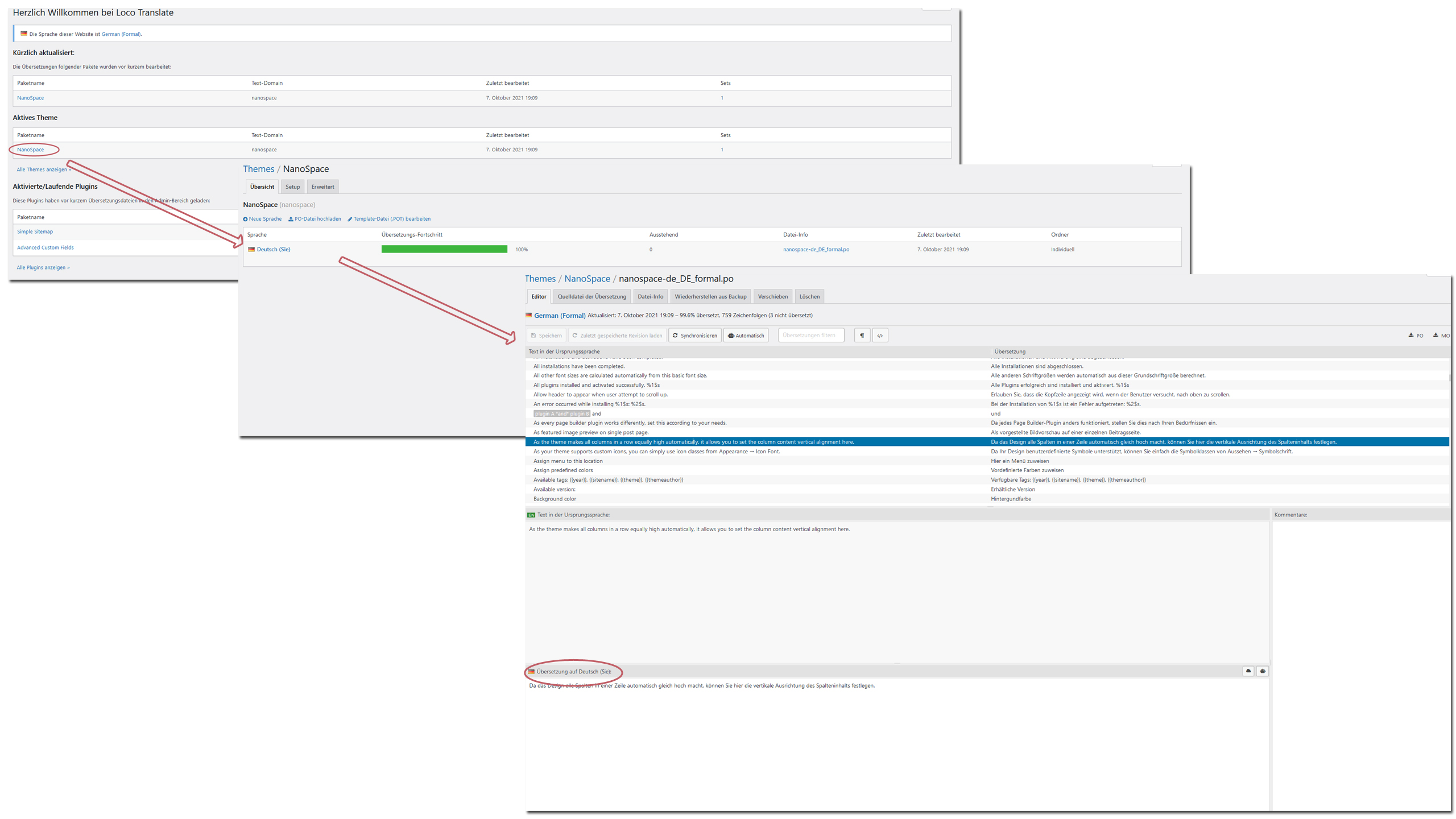Select the Erweitert tab in the NanoSpace window
The height and width of the screenshot is (819, 1456).
[322, 187]
